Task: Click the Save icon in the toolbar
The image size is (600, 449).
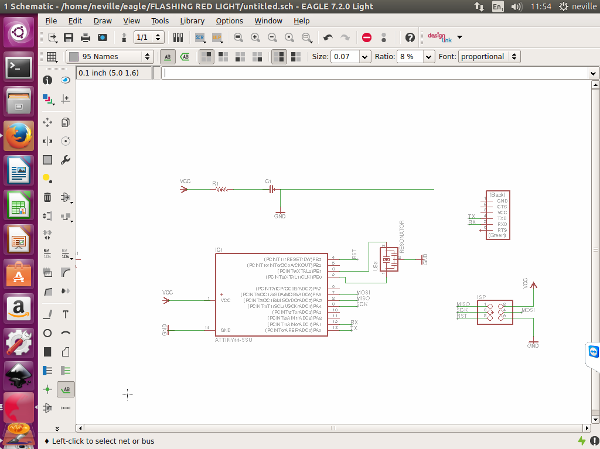Action: [x=69, y=38]
